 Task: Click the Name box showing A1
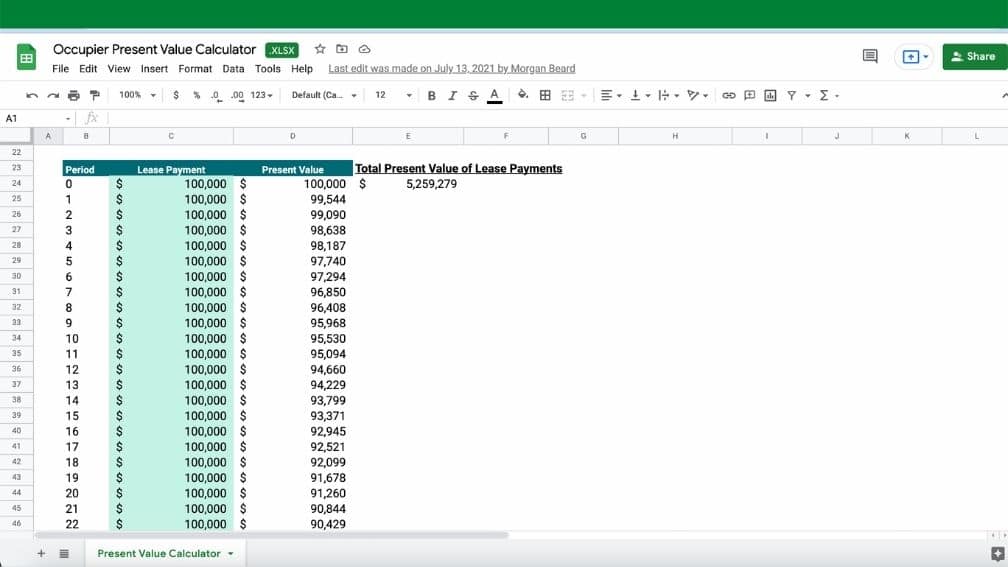coord(37,118)
